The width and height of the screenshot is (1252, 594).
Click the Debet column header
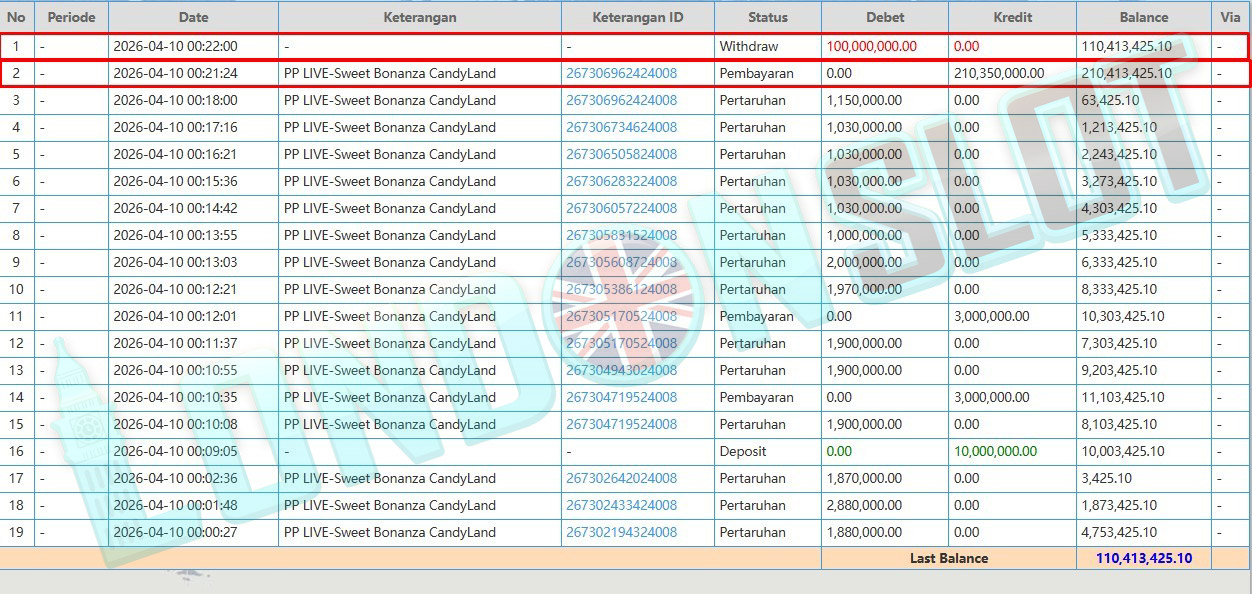click(x=884, y=17)
